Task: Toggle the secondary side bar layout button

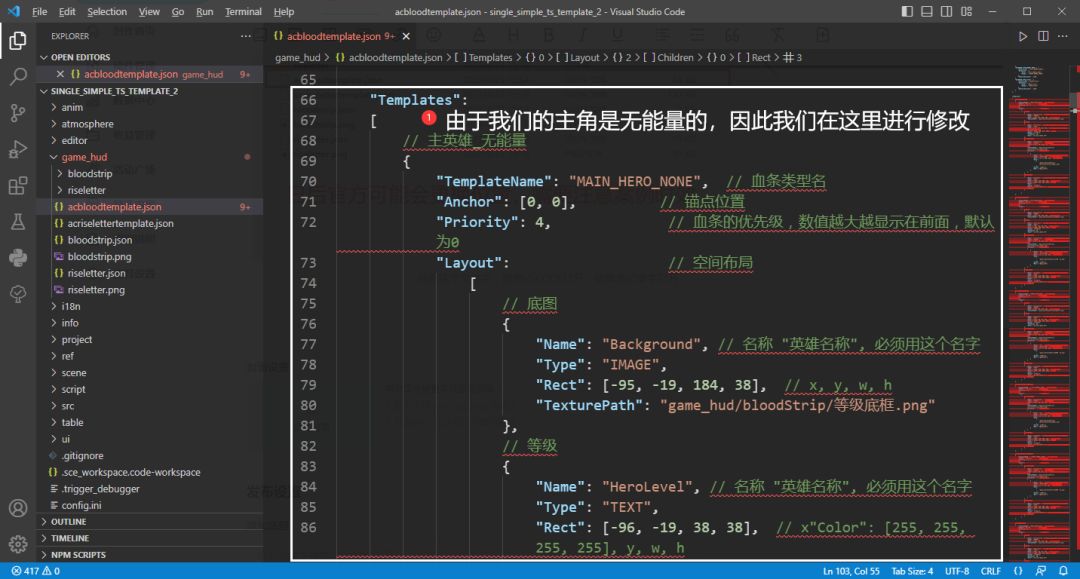Action: 947,12
